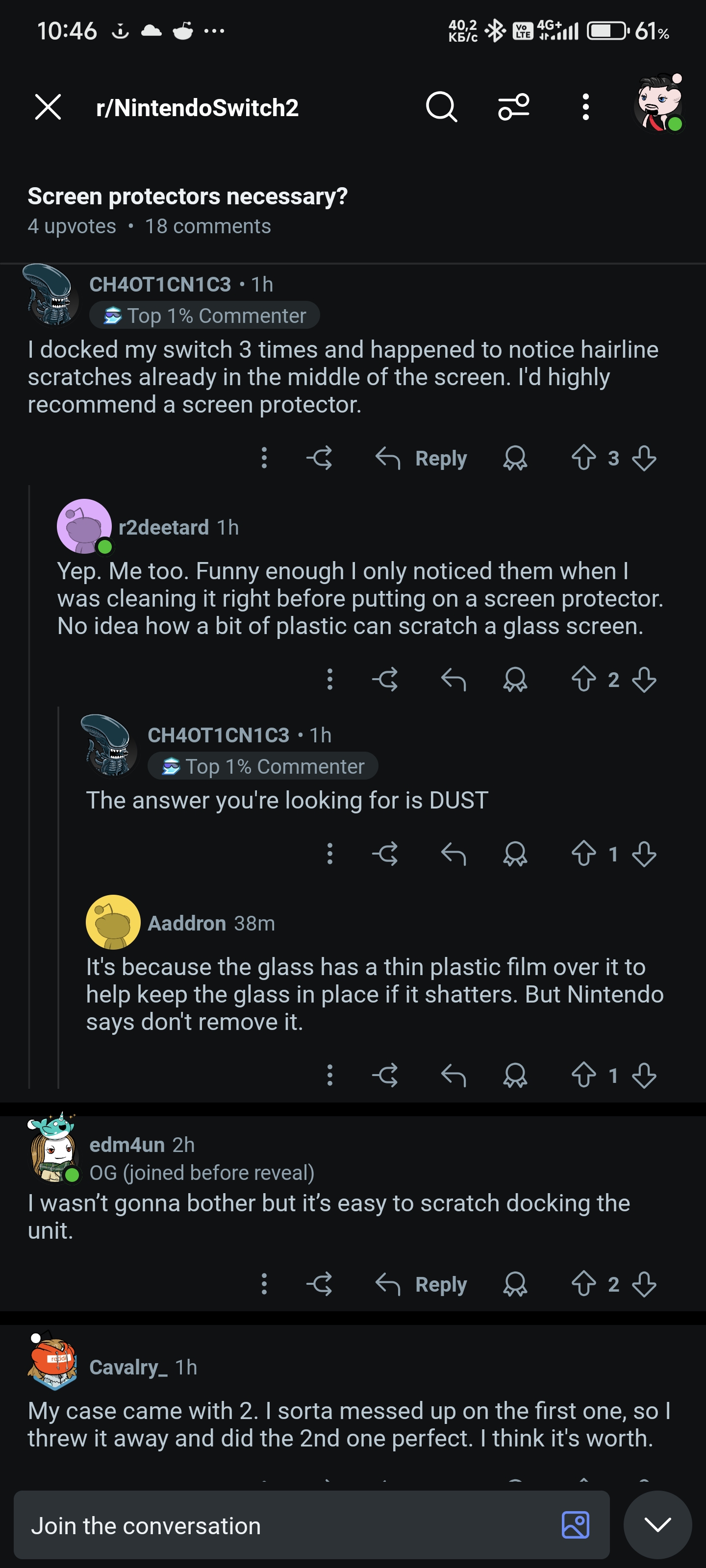Reply to Aaddron's comment with the arrow icon
The image size is (706, 1568).
(x=453, y=1076)
